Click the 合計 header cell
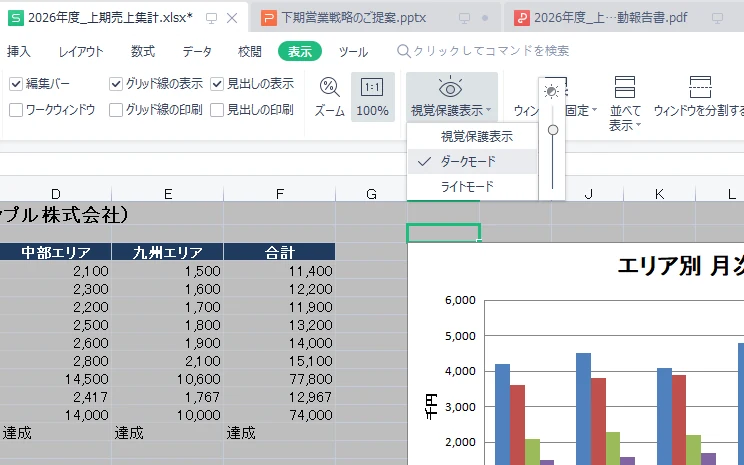 point(279,252)
